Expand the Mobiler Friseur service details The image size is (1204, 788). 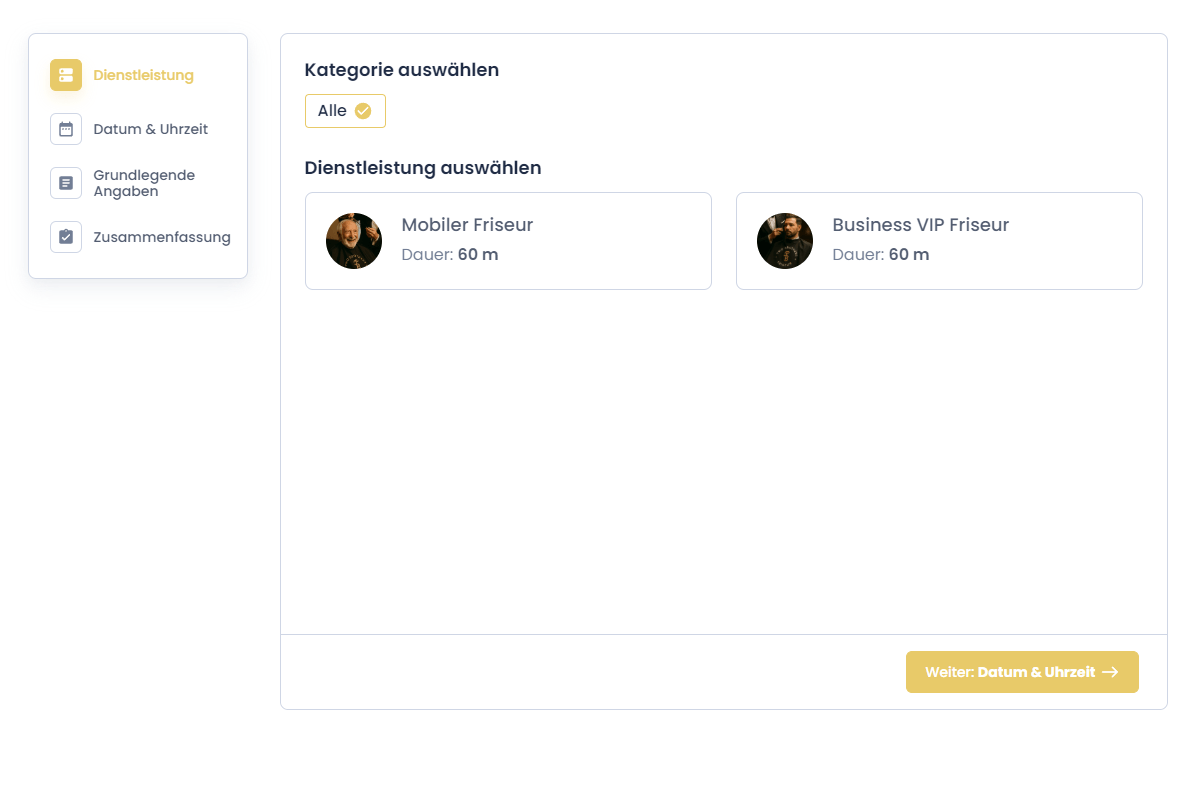click(508, 240)
